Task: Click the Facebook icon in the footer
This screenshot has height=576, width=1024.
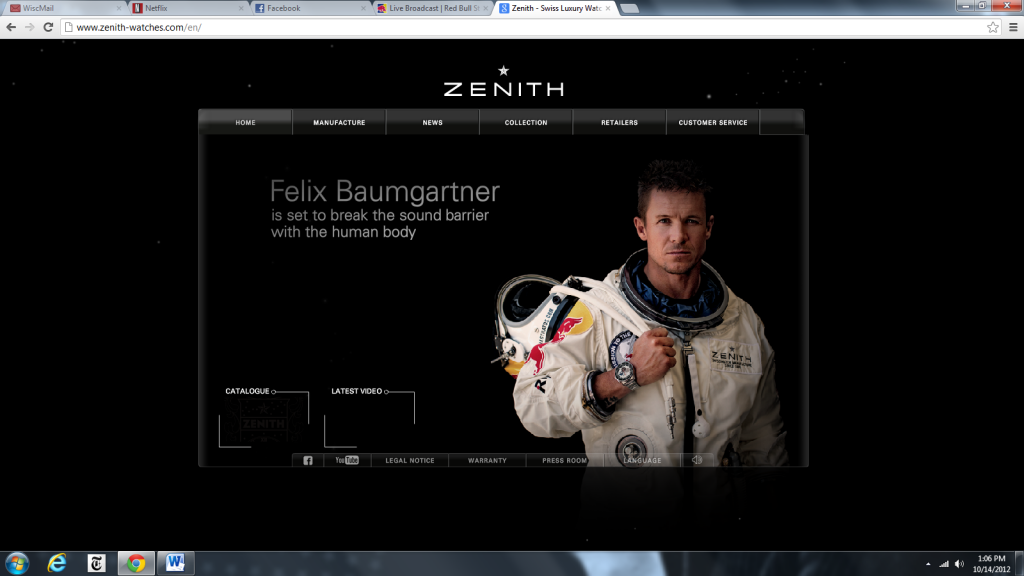Action: click(x=308, y=460)
